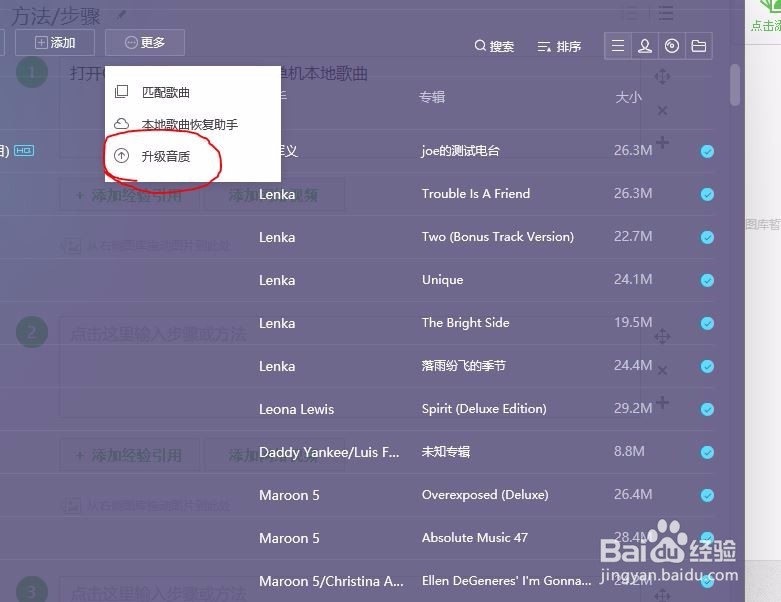Toggle the checkmark for joe的测试电台 row
The height and width of the screenshot is (602, 781).
tap(707, 151)
